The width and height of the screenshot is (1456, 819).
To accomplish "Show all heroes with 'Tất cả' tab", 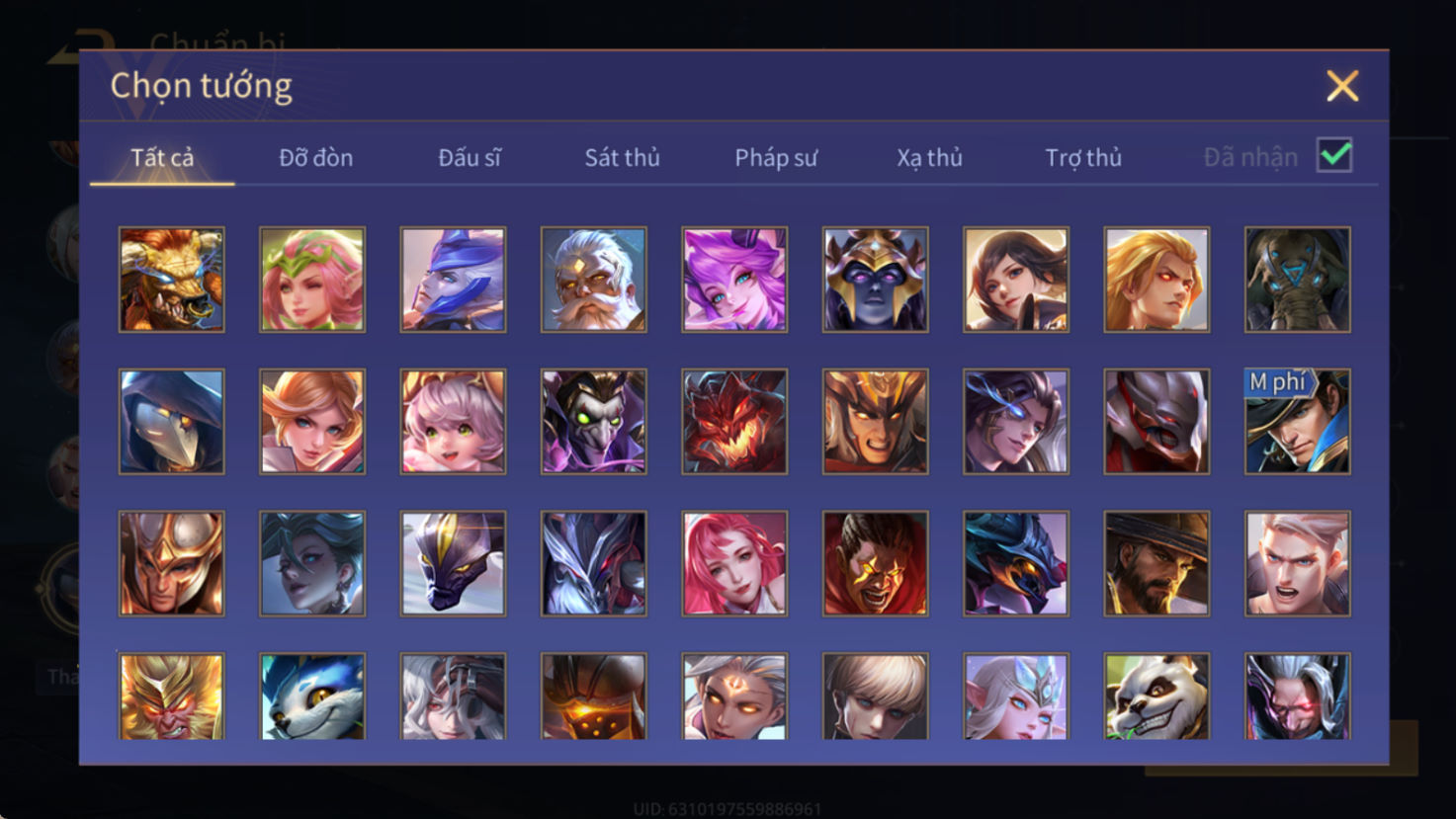I will [x=162, y=158].
